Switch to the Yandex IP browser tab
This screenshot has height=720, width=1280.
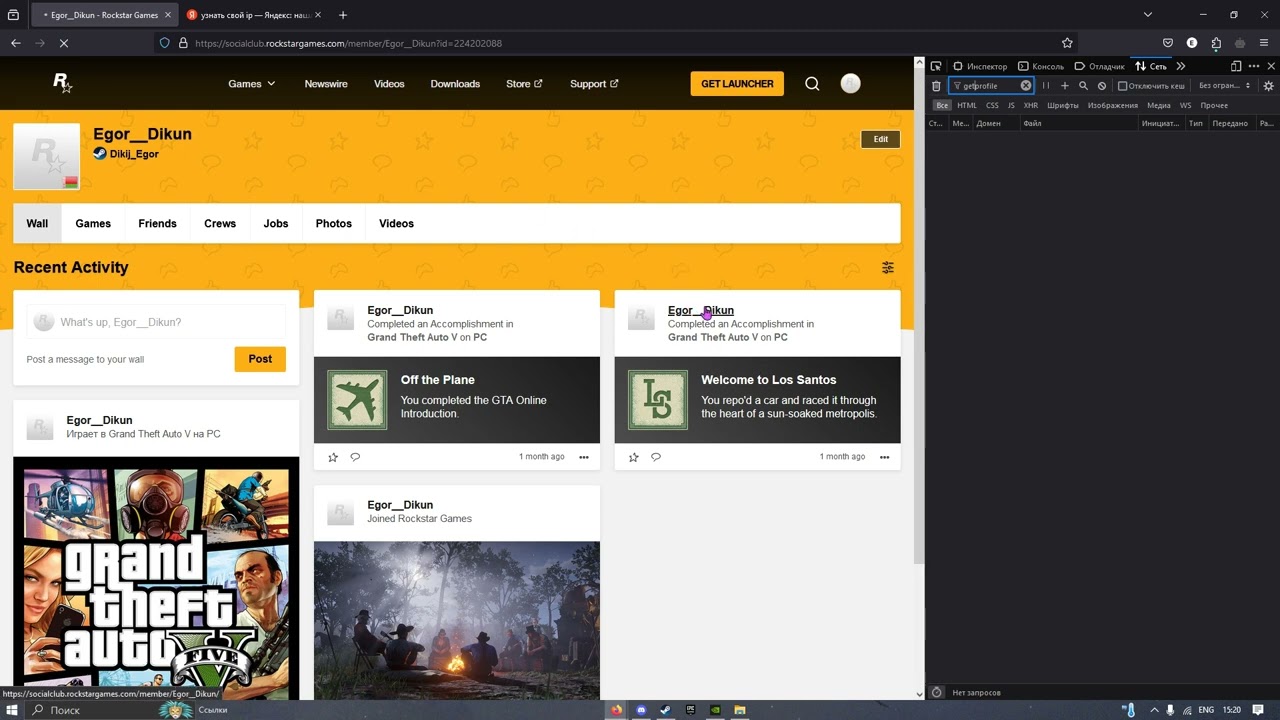tap(254, 15)
